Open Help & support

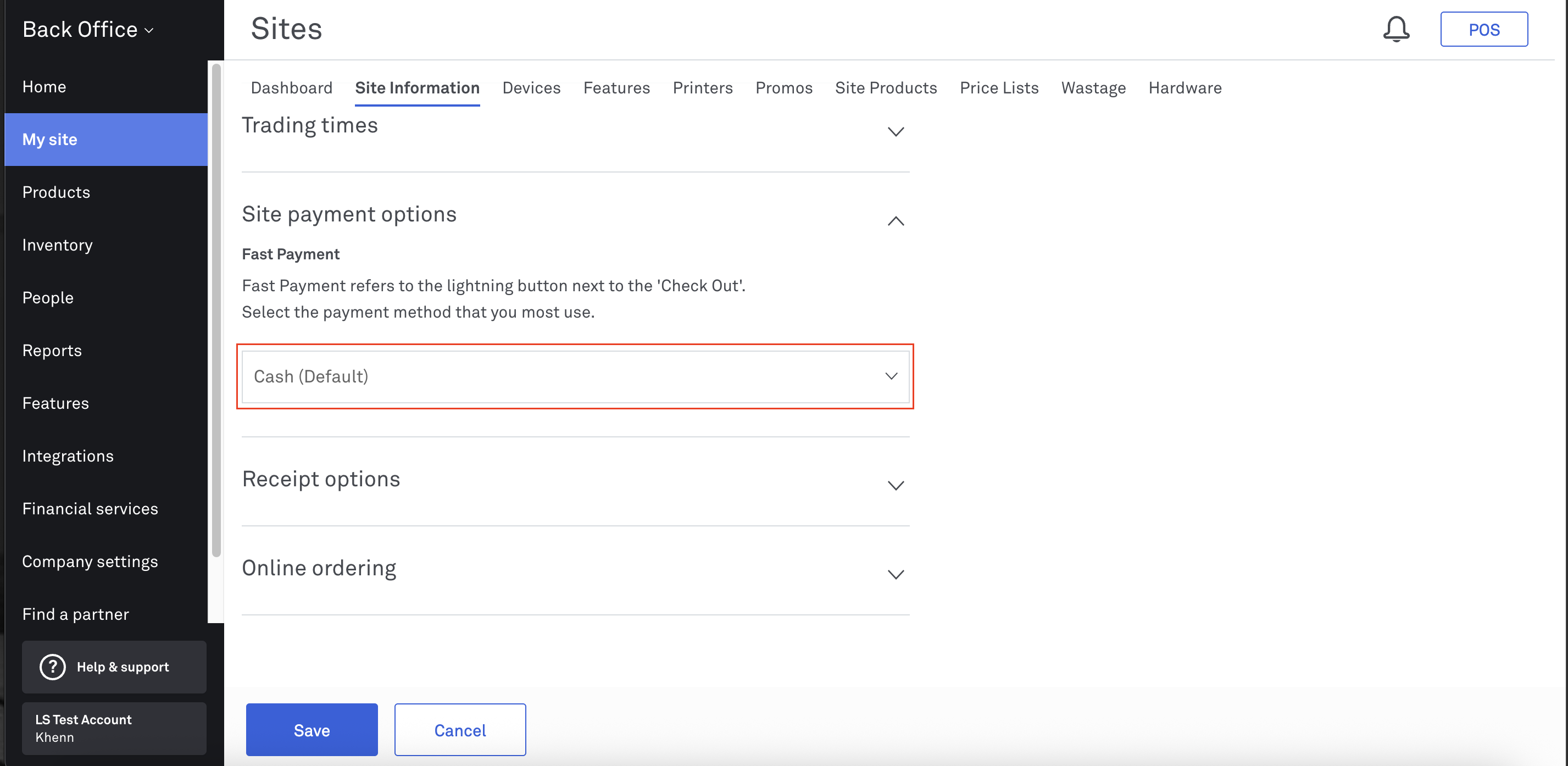(114, 667)
